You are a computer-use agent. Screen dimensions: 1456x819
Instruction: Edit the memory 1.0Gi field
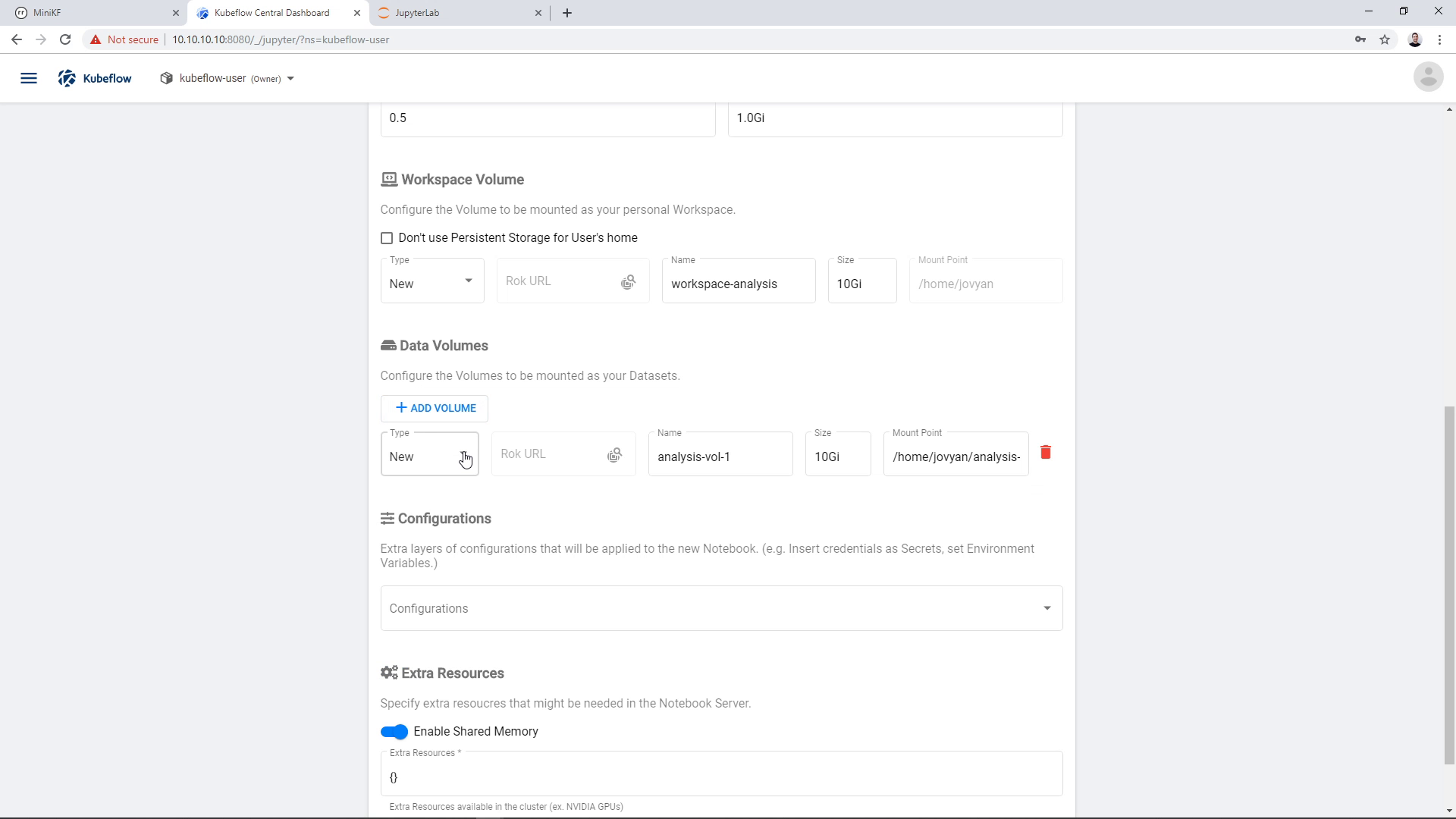(895, 118)
